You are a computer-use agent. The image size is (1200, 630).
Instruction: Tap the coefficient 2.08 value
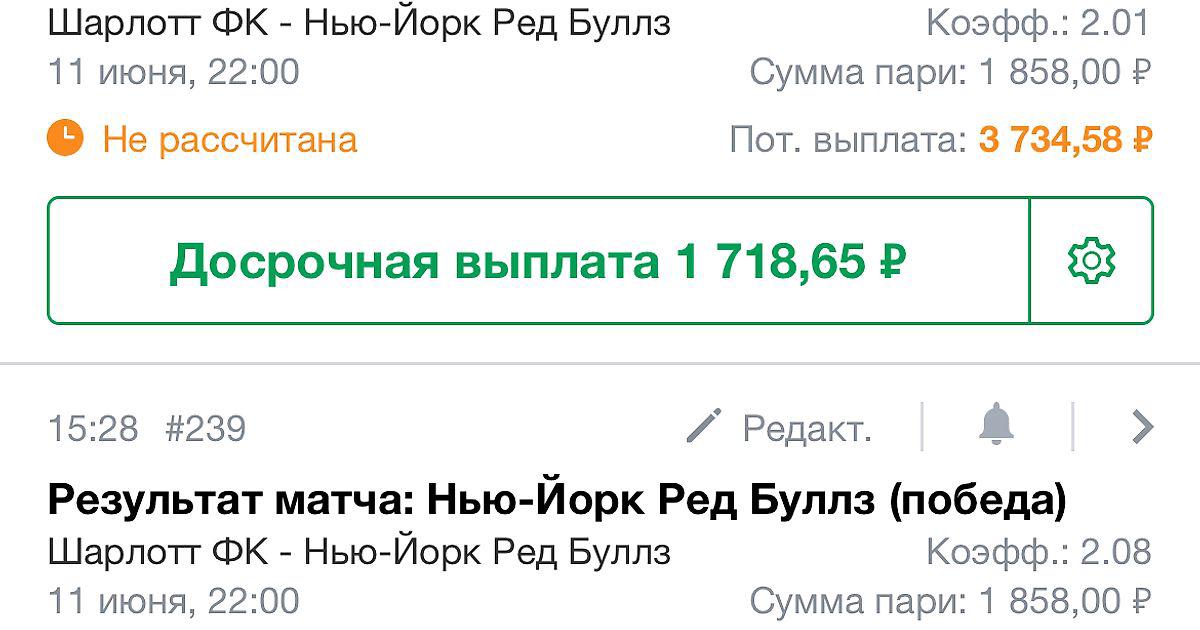pyautogui.click(x=1115, y=551)
